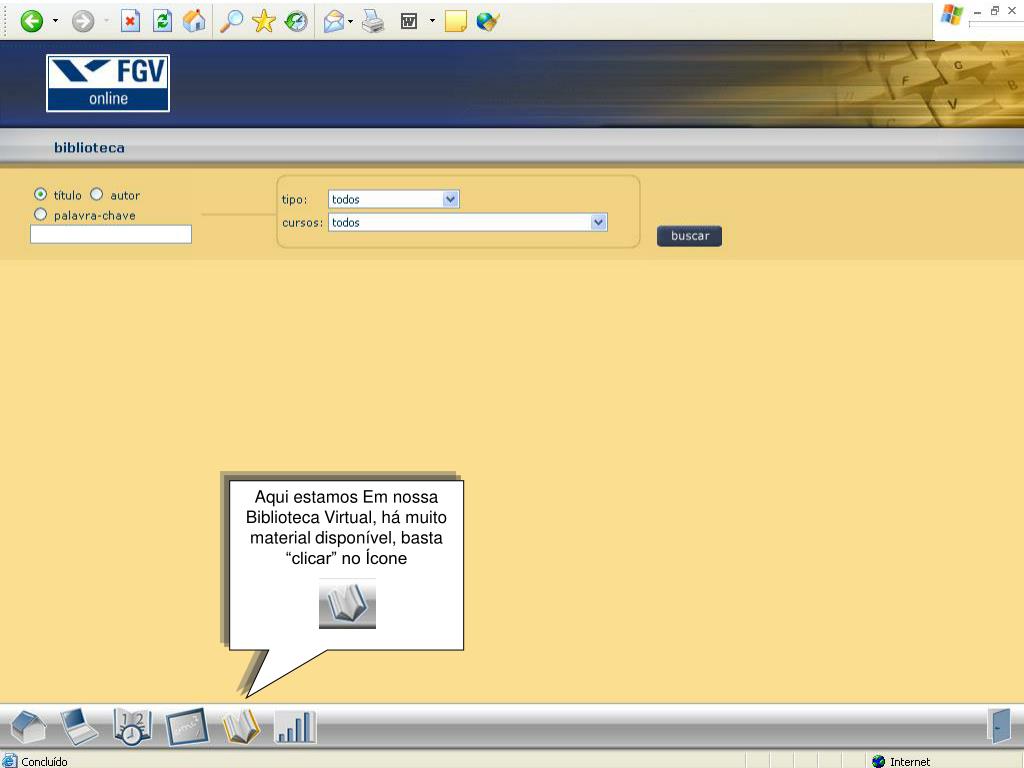
Task: Click the globe messenger toolbar icon
Action: pos(488,22)
